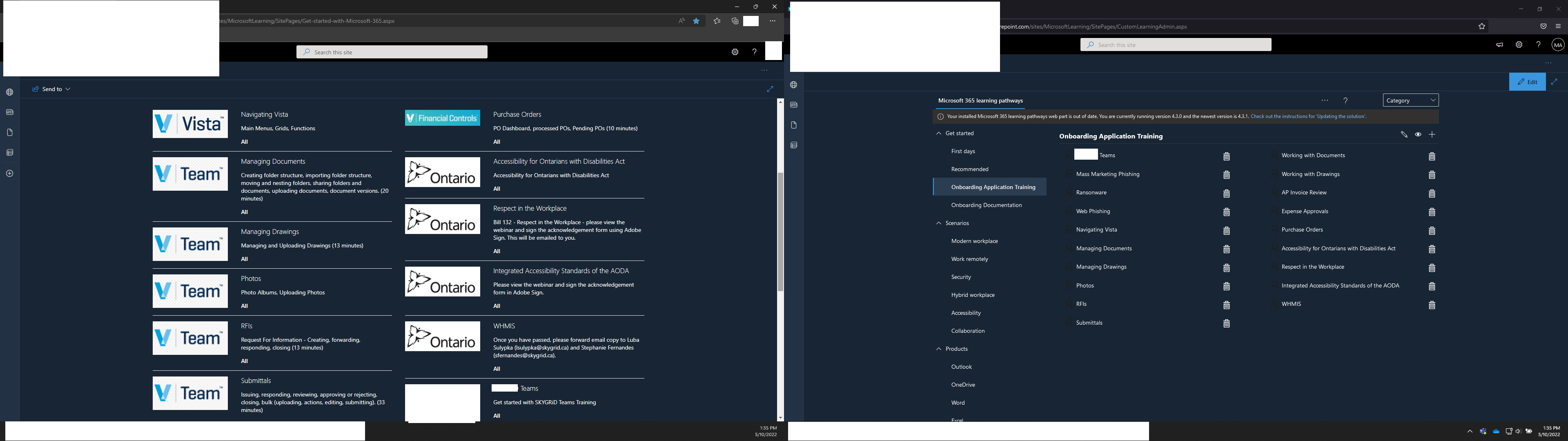Click Create plus icon in left window sidebar
This screenshot has width=1568, height=441.
pos(10,174)
